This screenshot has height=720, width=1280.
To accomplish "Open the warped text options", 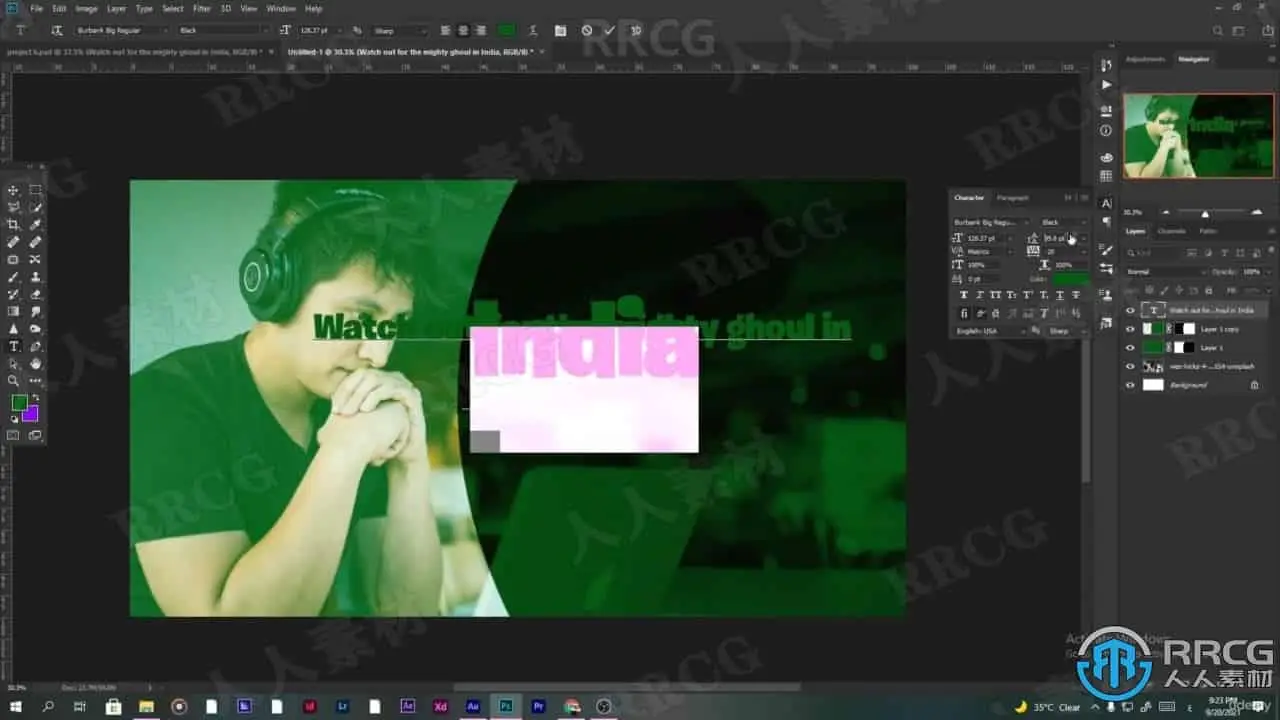I will coord(535,31).
